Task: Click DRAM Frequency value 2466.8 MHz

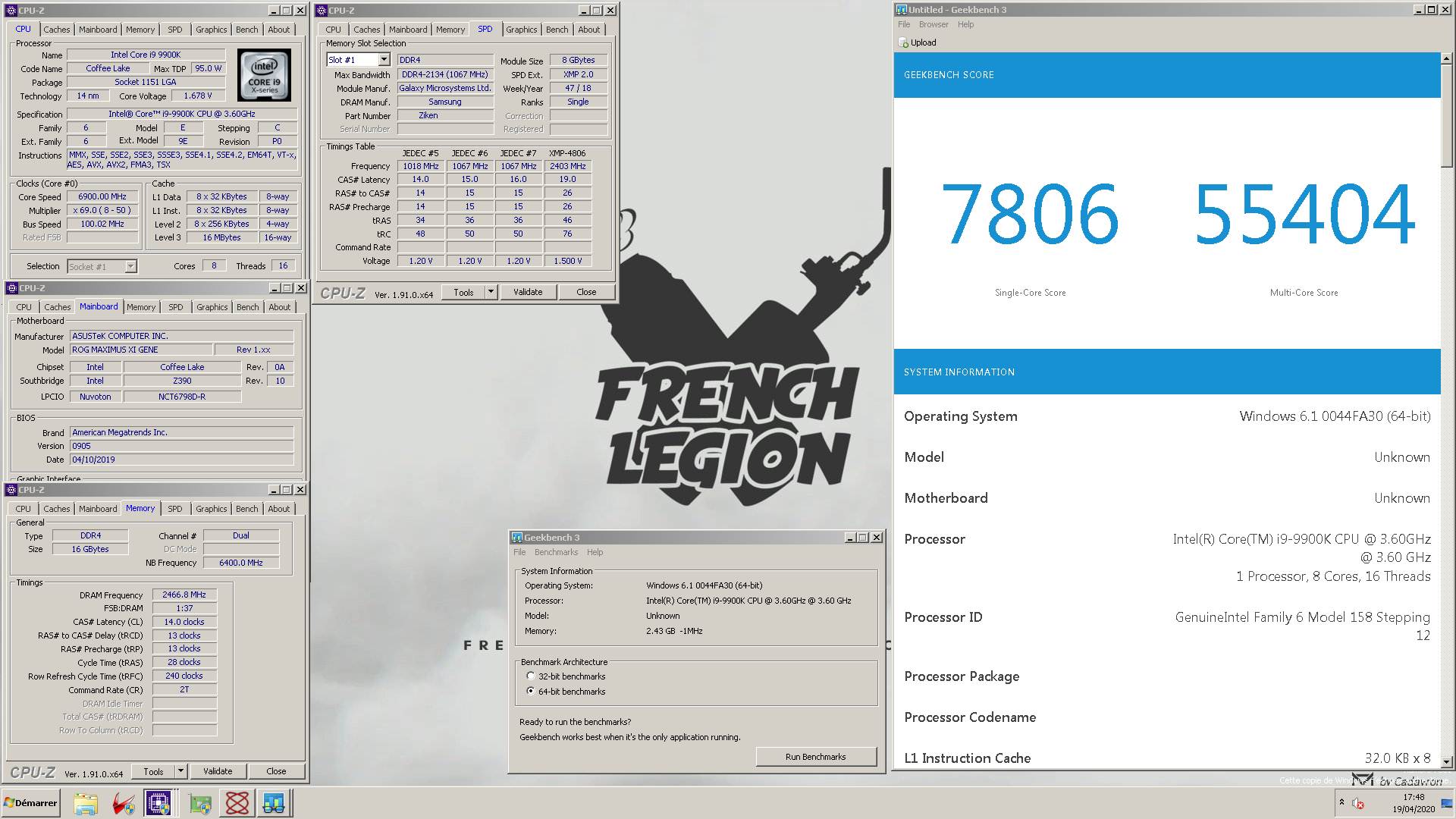Action: 184,595
